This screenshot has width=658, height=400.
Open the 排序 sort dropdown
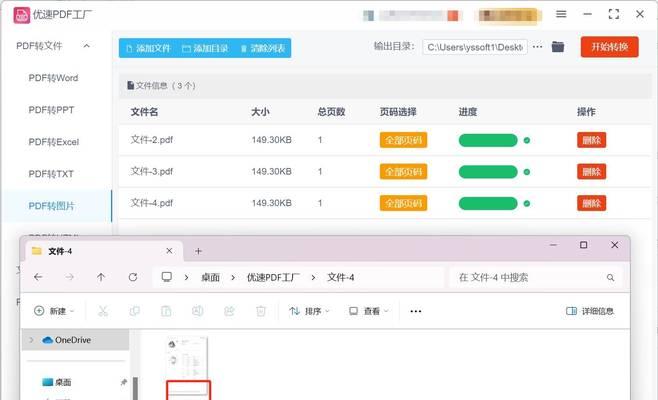pos(309,311)
